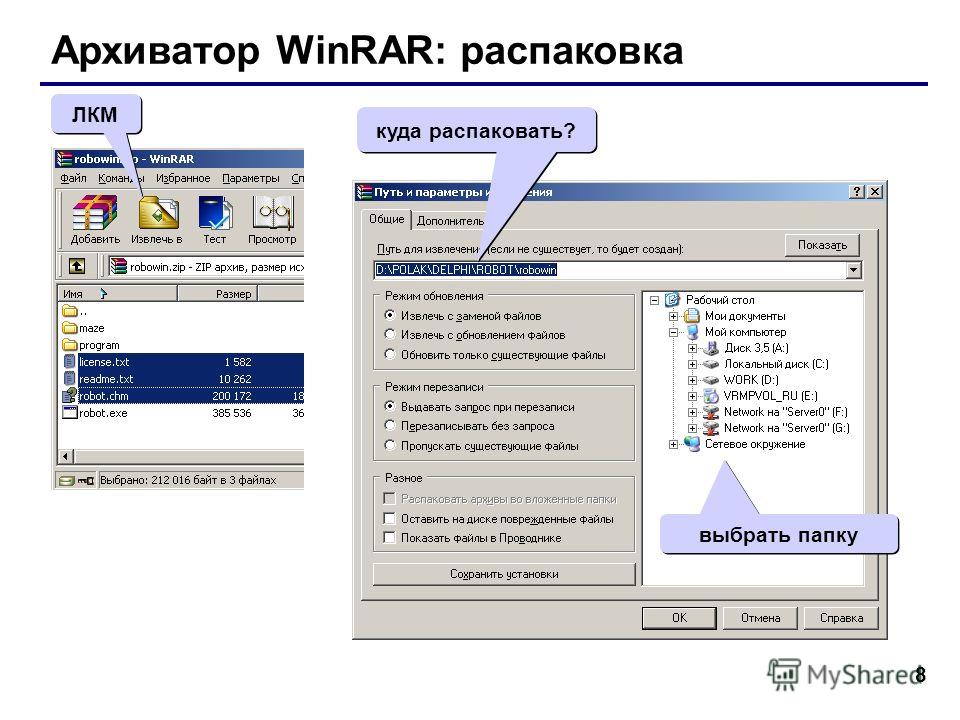Check Распаковать архивы во вложенные папки
960x720 pixels.
point(389,498)
